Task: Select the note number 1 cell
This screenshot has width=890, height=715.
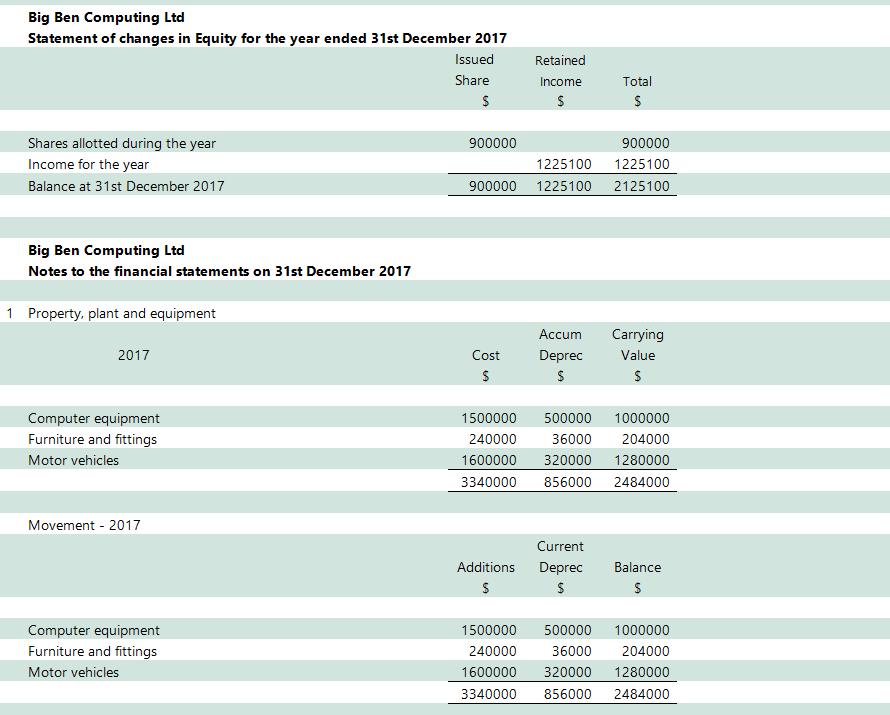Action: coord(10,313)
